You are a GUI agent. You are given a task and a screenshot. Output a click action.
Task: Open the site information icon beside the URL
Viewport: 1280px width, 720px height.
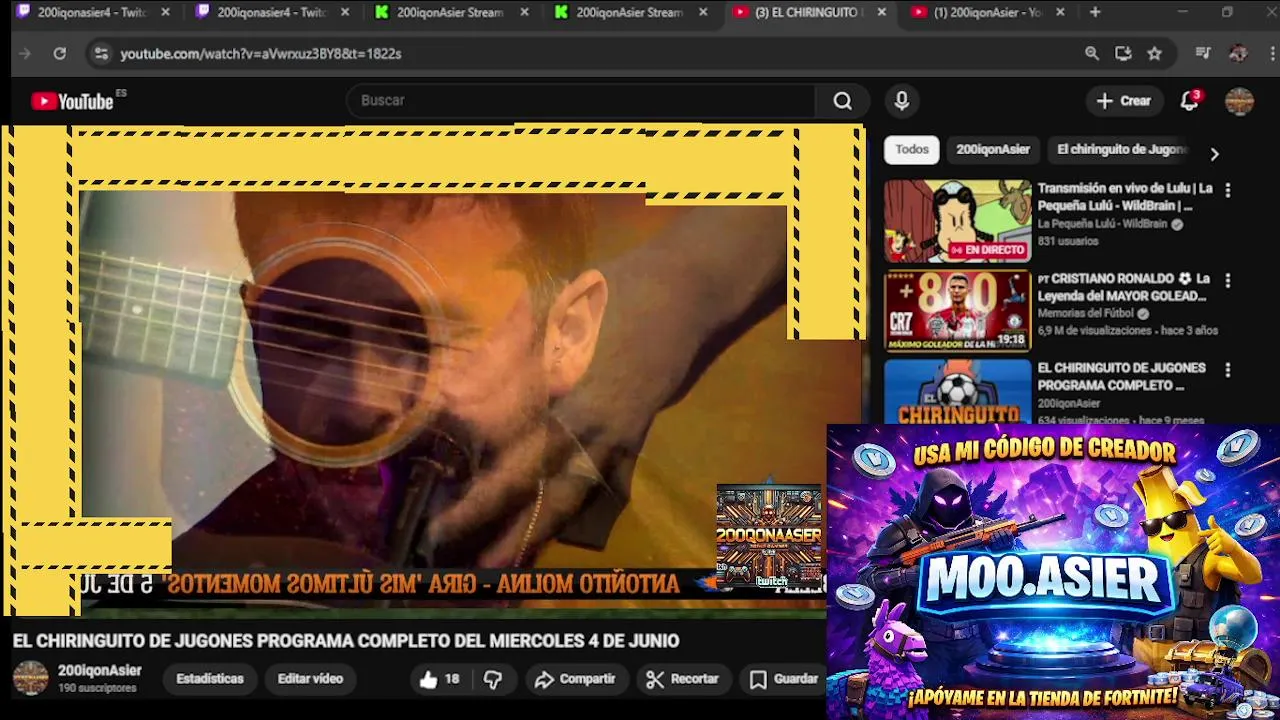pyautogui.click(x=100, y=54)
